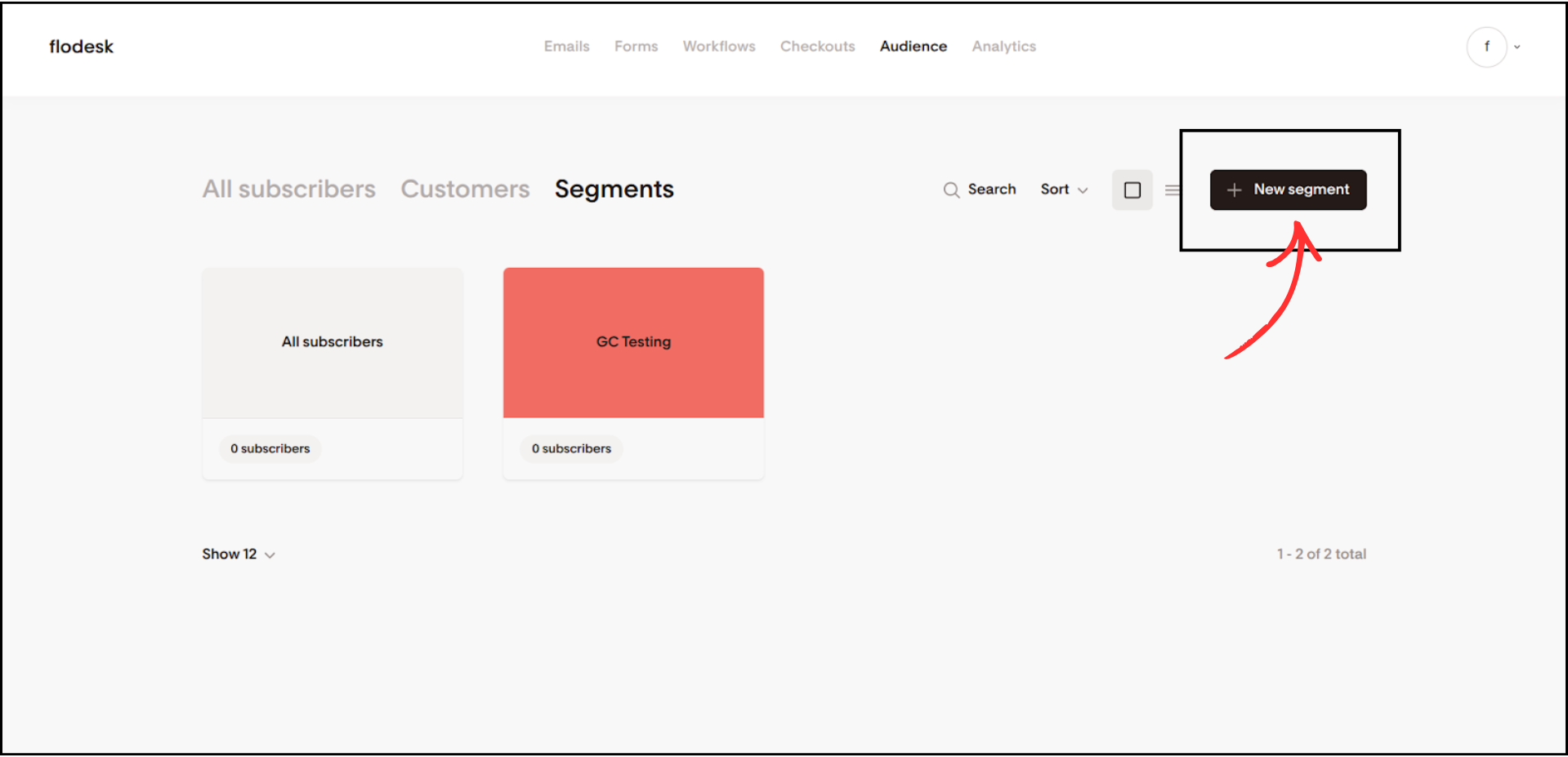1568x757 pixels.
Task: Expand the Show 12 dropdown
Action: [x=237, y=554]
